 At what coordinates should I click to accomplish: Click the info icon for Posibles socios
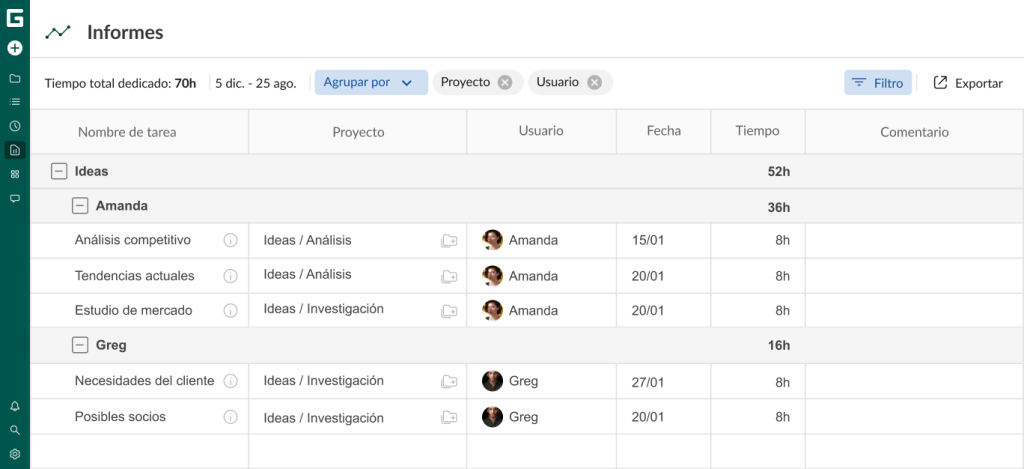coord(231,417)
